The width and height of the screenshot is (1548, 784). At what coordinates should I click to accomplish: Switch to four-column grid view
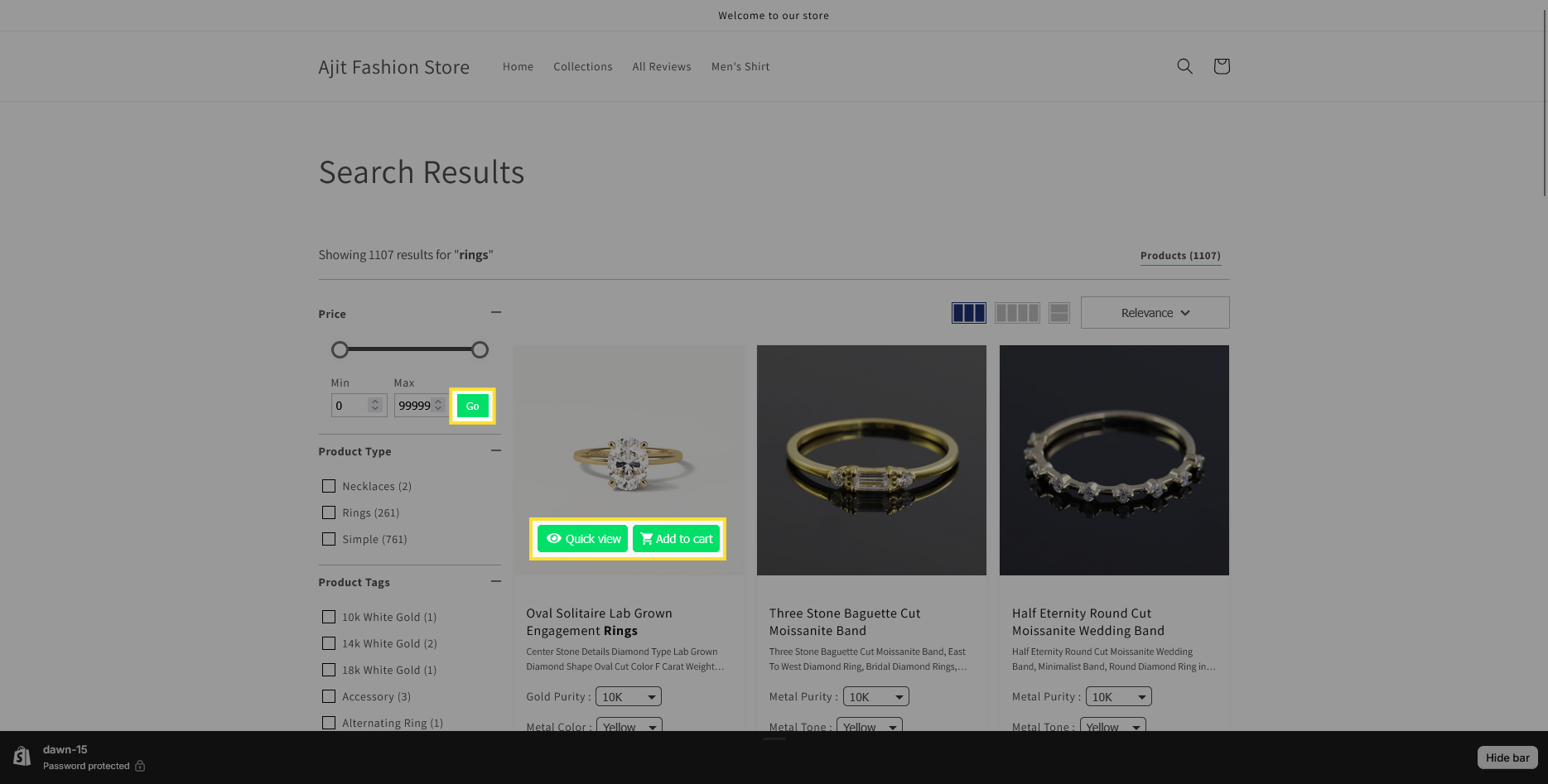pyautogui.click(x=1016, y=313)
